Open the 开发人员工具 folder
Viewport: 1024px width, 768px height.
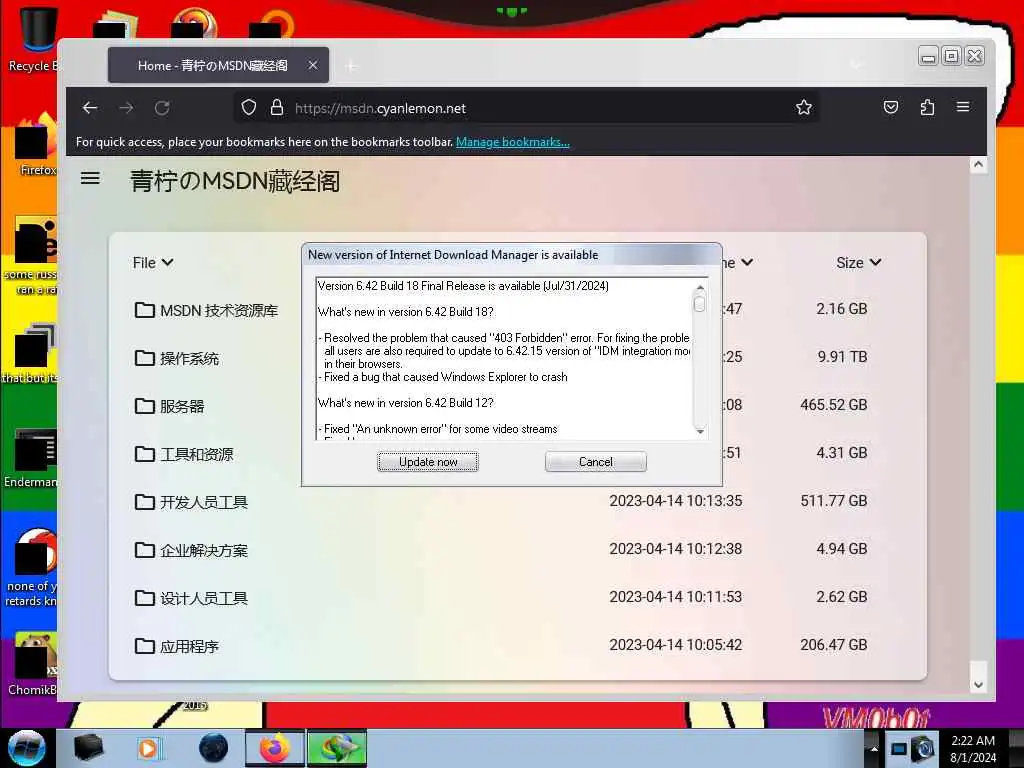204,502
